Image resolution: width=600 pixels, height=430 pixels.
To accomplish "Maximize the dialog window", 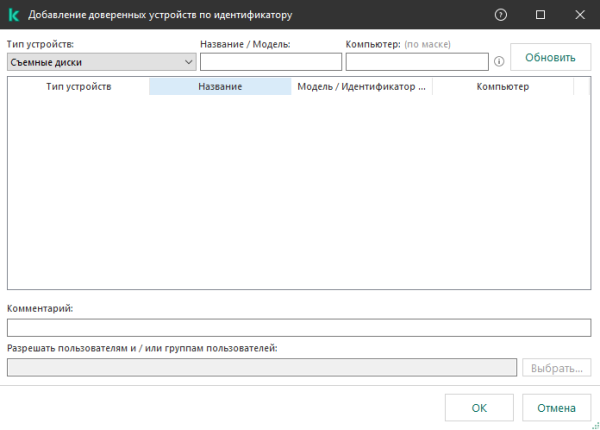I will pyautogui.click(x=541, y=15).
